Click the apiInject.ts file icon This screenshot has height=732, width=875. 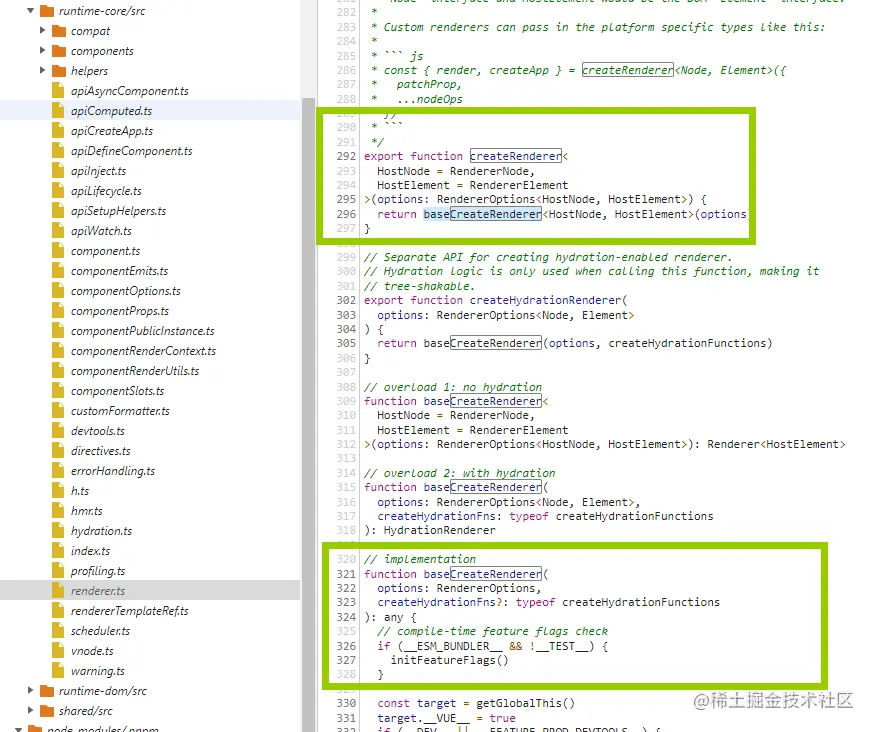pyautogui.click(x=58, y=171)
